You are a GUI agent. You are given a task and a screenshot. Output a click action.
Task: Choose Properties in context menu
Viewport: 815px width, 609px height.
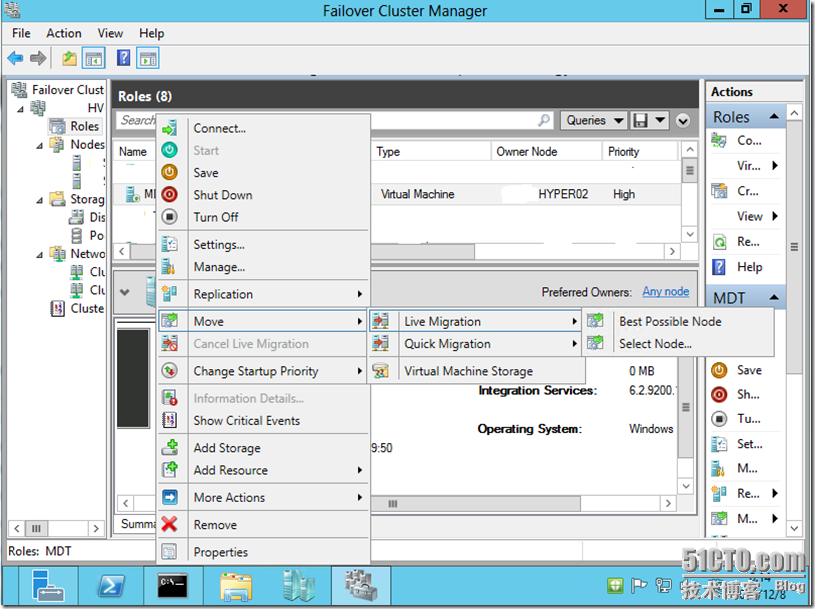(263, 552)
